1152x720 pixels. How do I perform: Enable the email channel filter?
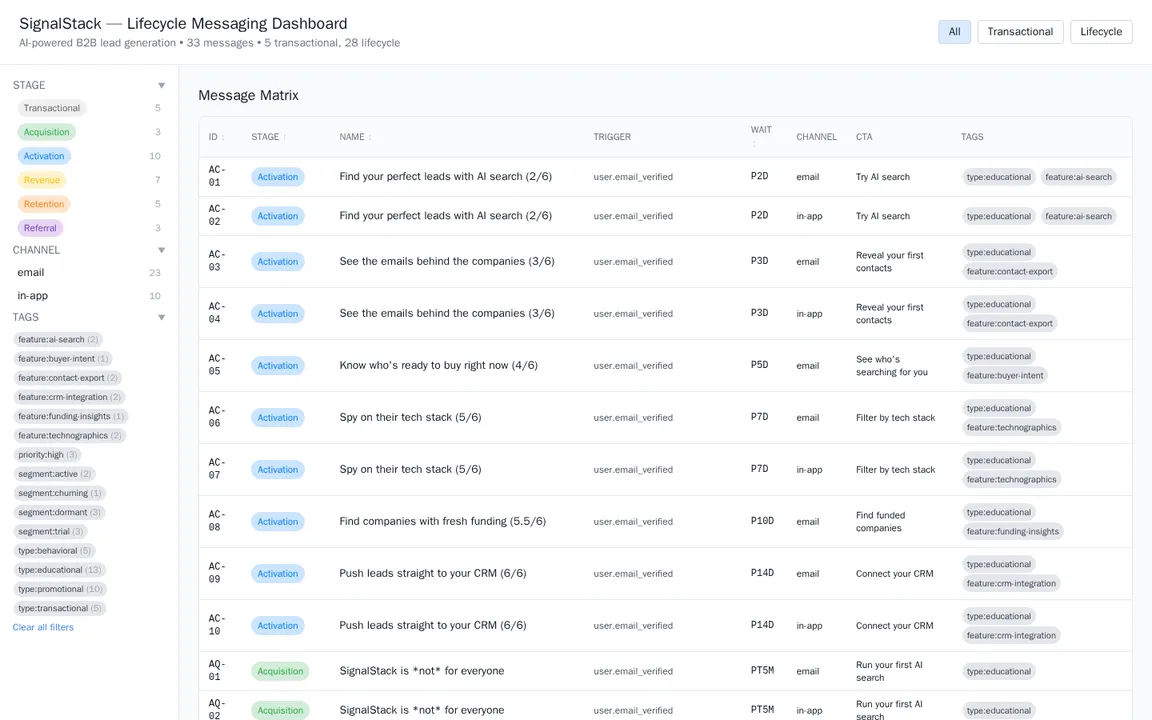pos(30,272)
